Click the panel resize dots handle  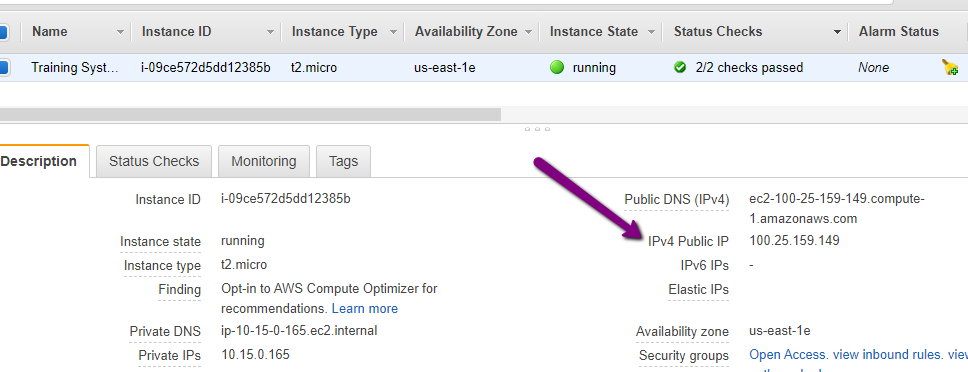537,130
